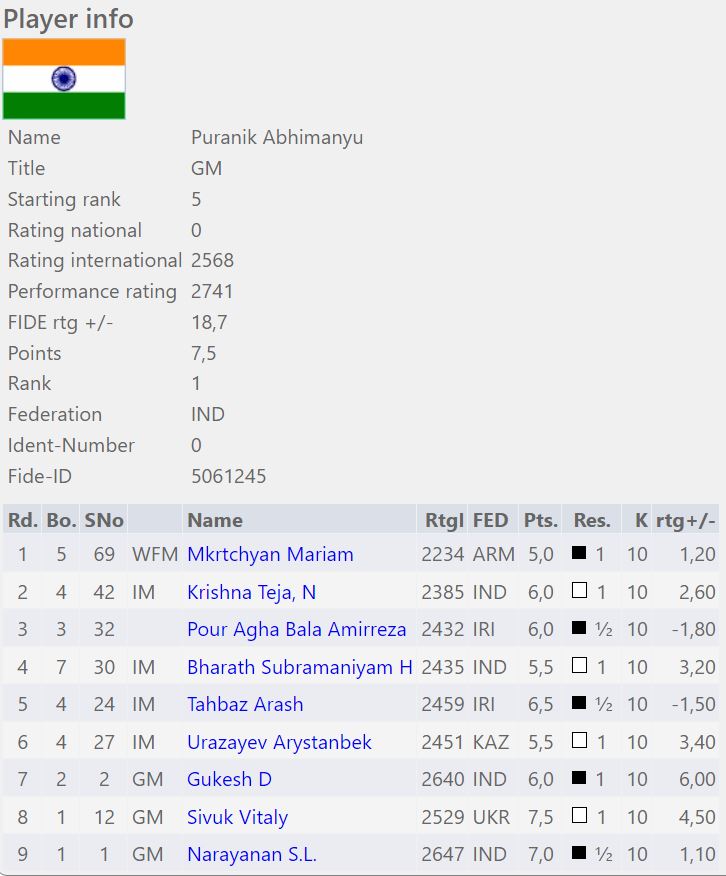Click black piece icon in round 3

[579, 628]
